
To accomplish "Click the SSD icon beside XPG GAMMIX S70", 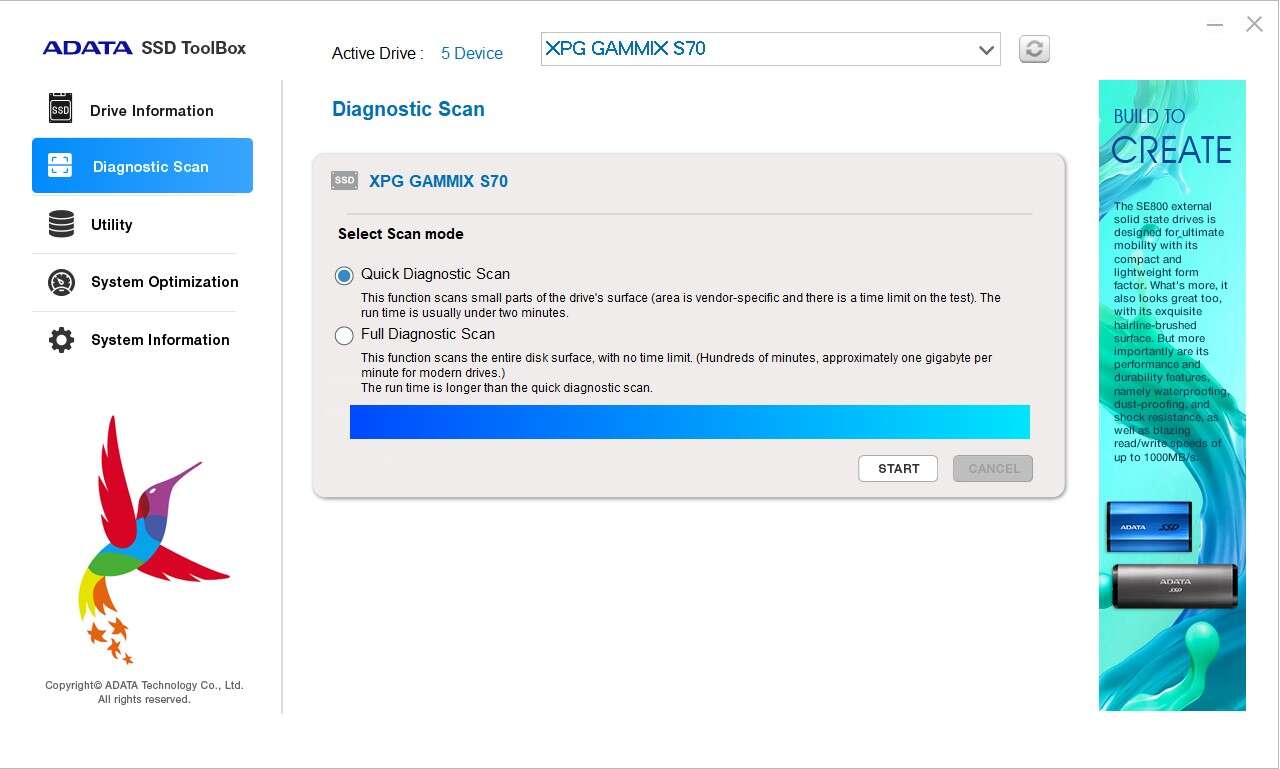I will 344,181.
